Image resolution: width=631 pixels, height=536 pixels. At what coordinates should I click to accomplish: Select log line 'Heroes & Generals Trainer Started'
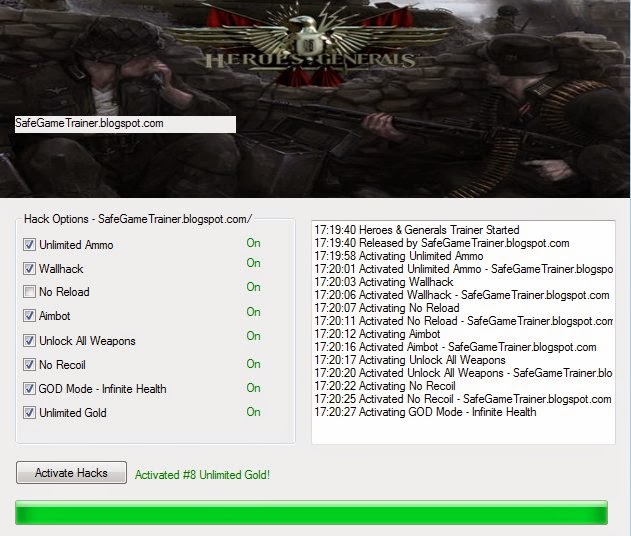(417, 230)
